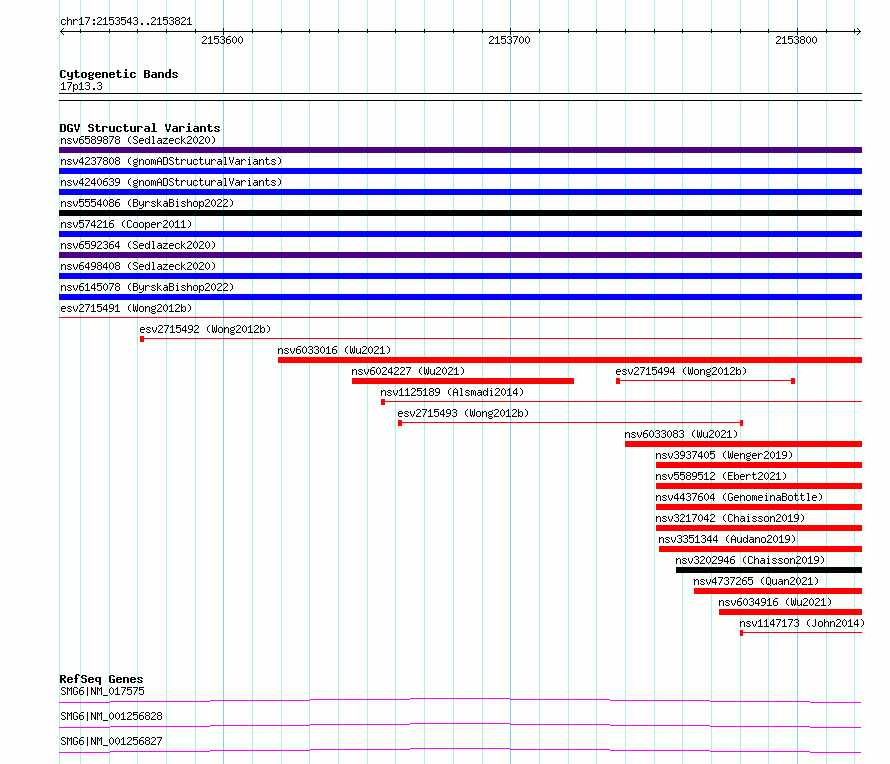Click the blue bar under nsv6145078

point(460,297)
